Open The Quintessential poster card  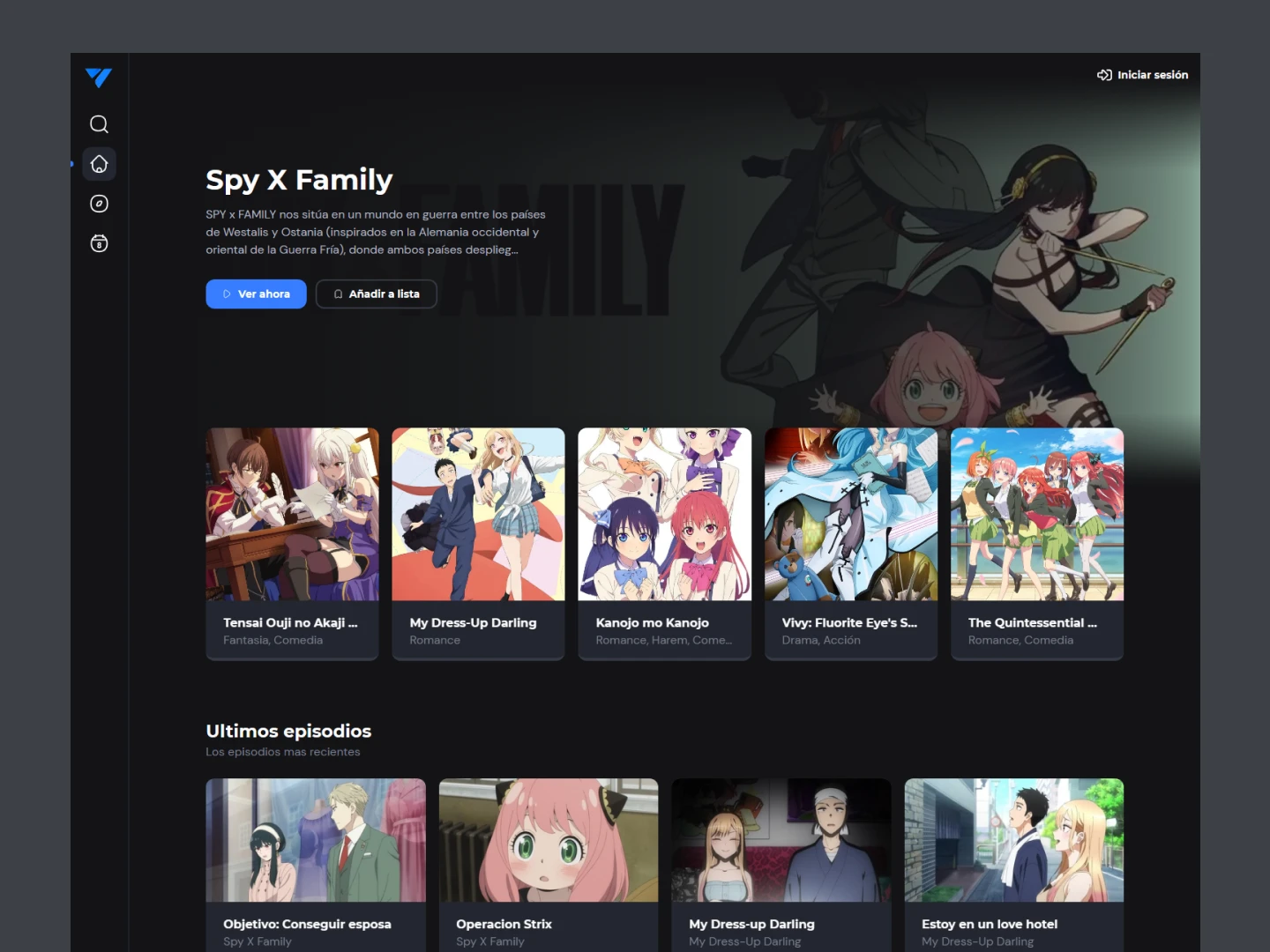(x=1037, y=514)
